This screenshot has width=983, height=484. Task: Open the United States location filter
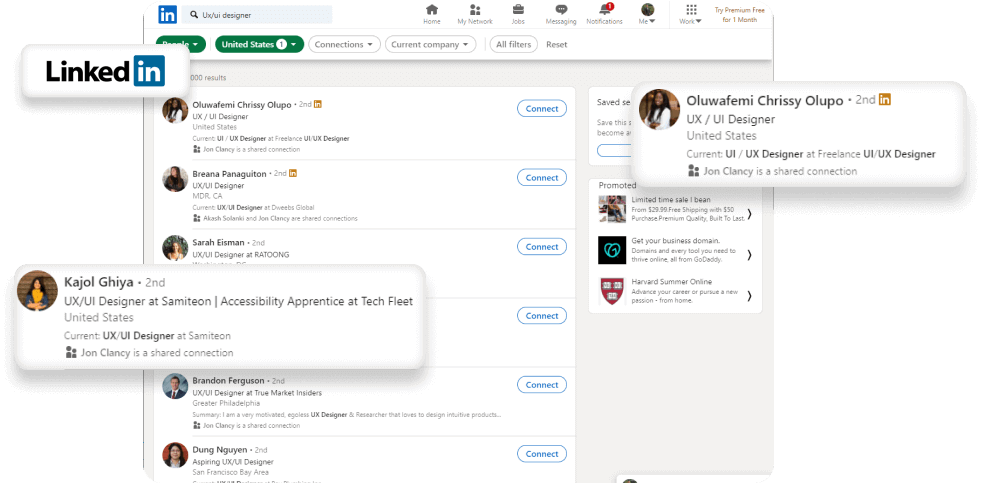pos(259,44)
